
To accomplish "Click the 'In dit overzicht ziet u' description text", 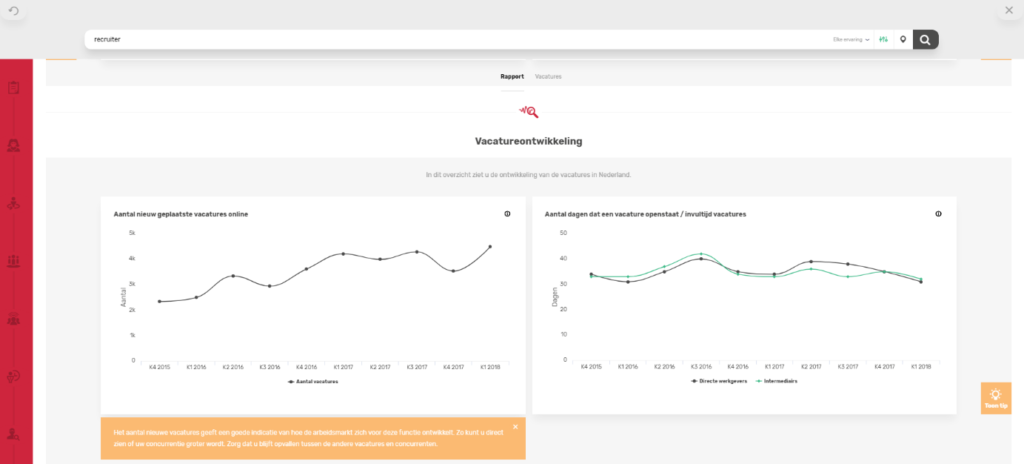I will click(528, 175).
